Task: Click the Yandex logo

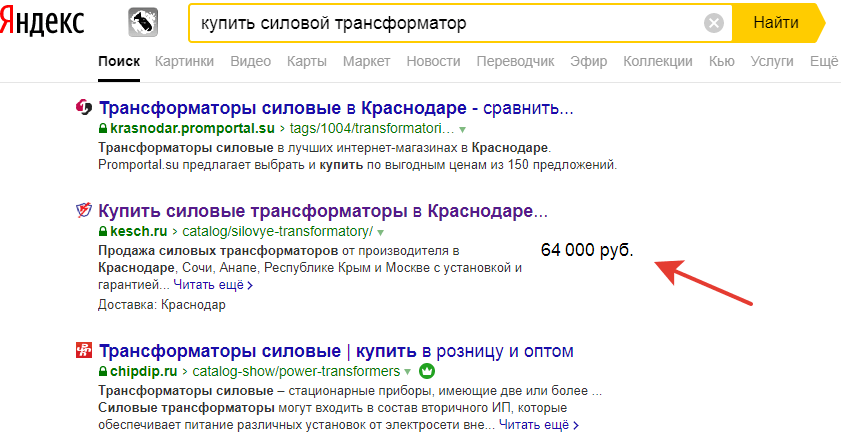Action: tap(42, 22)
